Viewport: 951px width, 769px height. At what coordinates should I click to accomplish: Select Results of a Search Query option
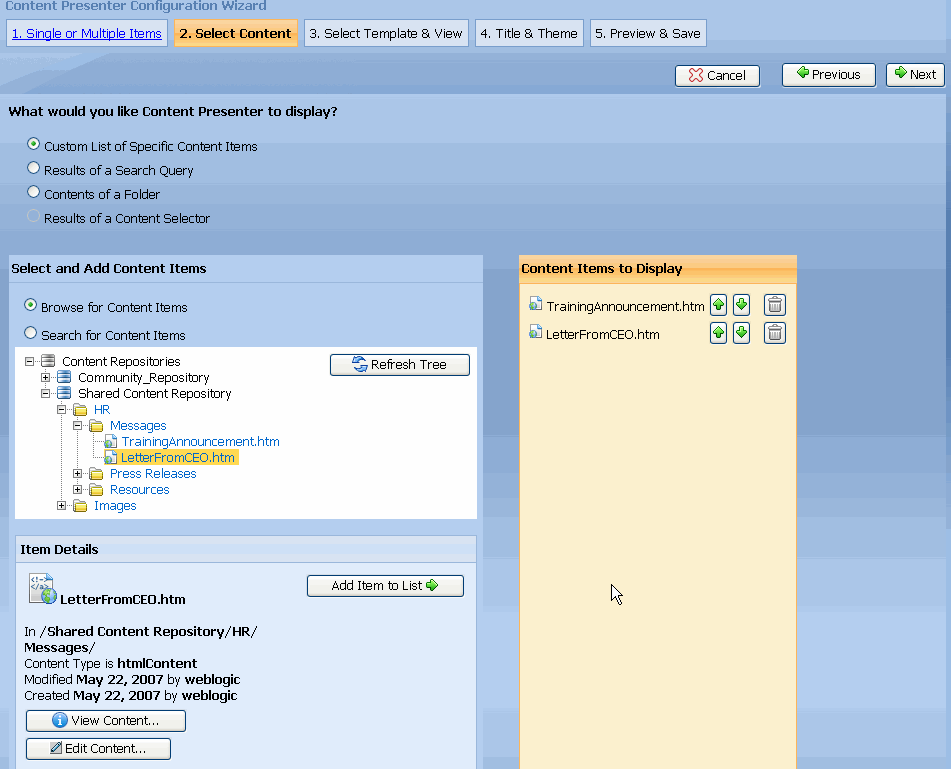33,168
